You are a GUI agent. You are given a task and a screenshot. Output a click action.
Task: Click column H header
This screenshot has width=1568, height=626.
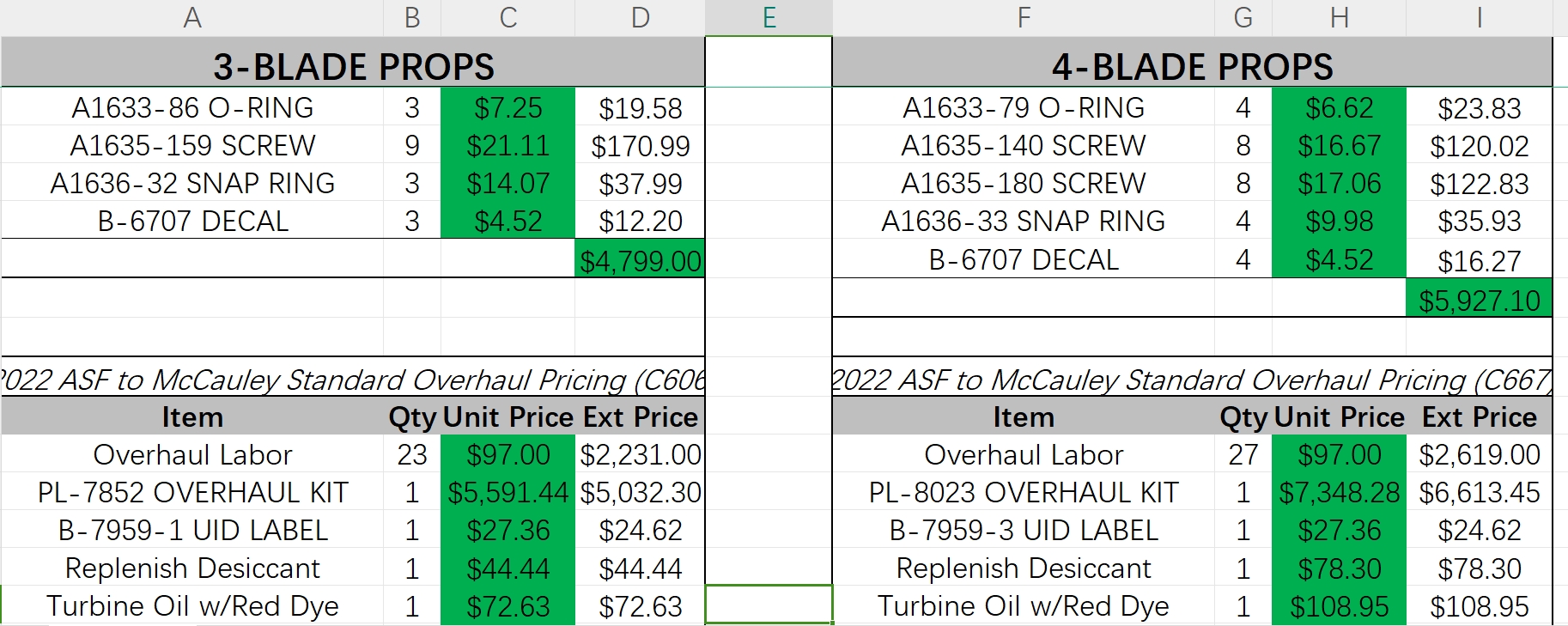pyautogui.click(x=1339, y=17)
